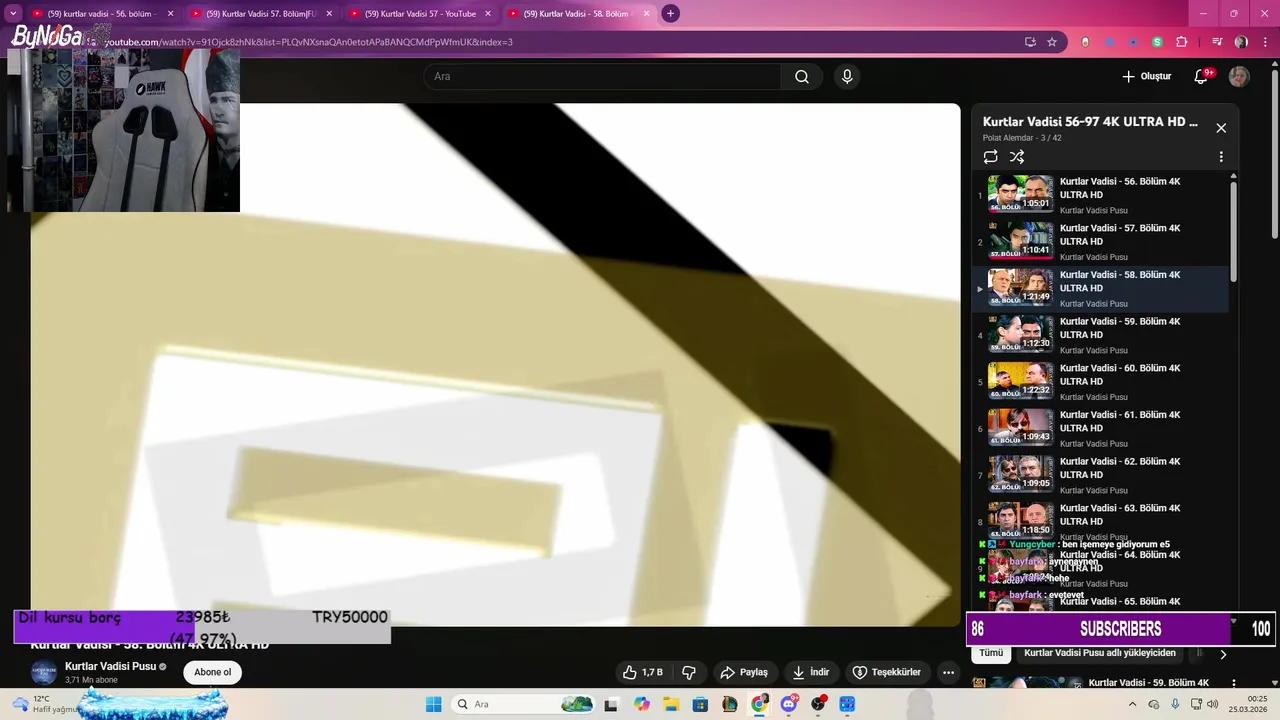Open File Explorer from taskbar
This screenshot has height=720, width=1280.
[x=671, y=704]
